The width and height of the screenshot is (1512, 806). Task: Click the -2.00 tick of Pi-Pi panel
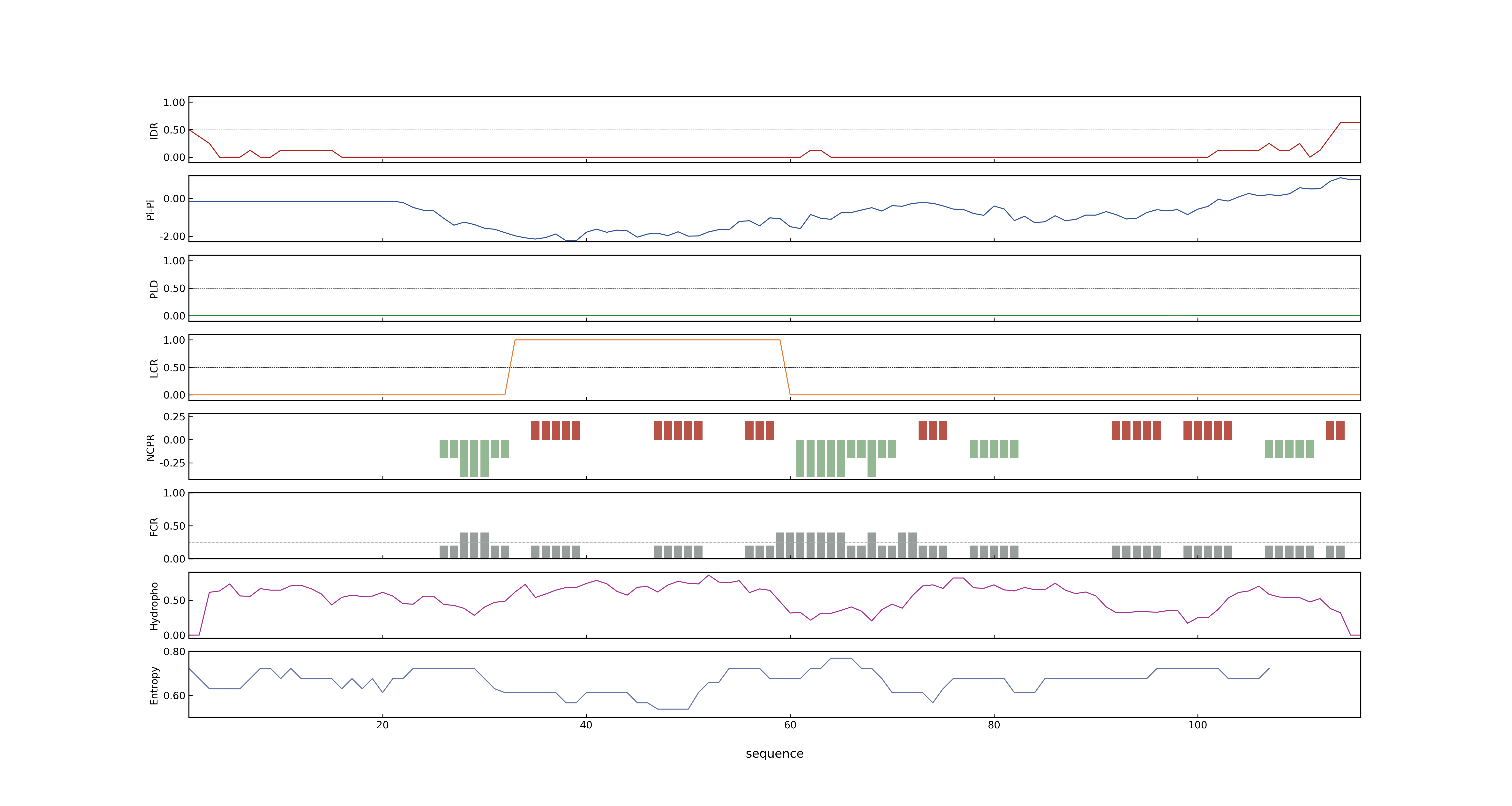coord(172,237)
